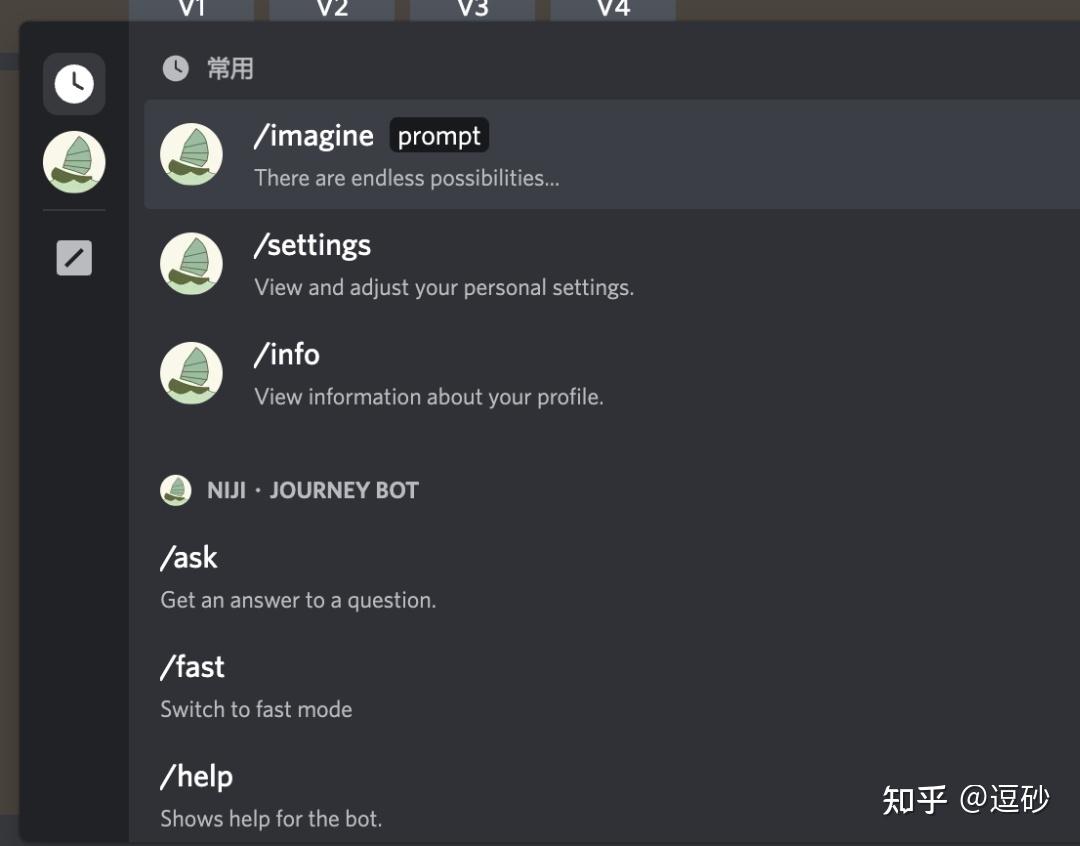Click the pencil slash-commands icon in sidebar

[74, 257]
